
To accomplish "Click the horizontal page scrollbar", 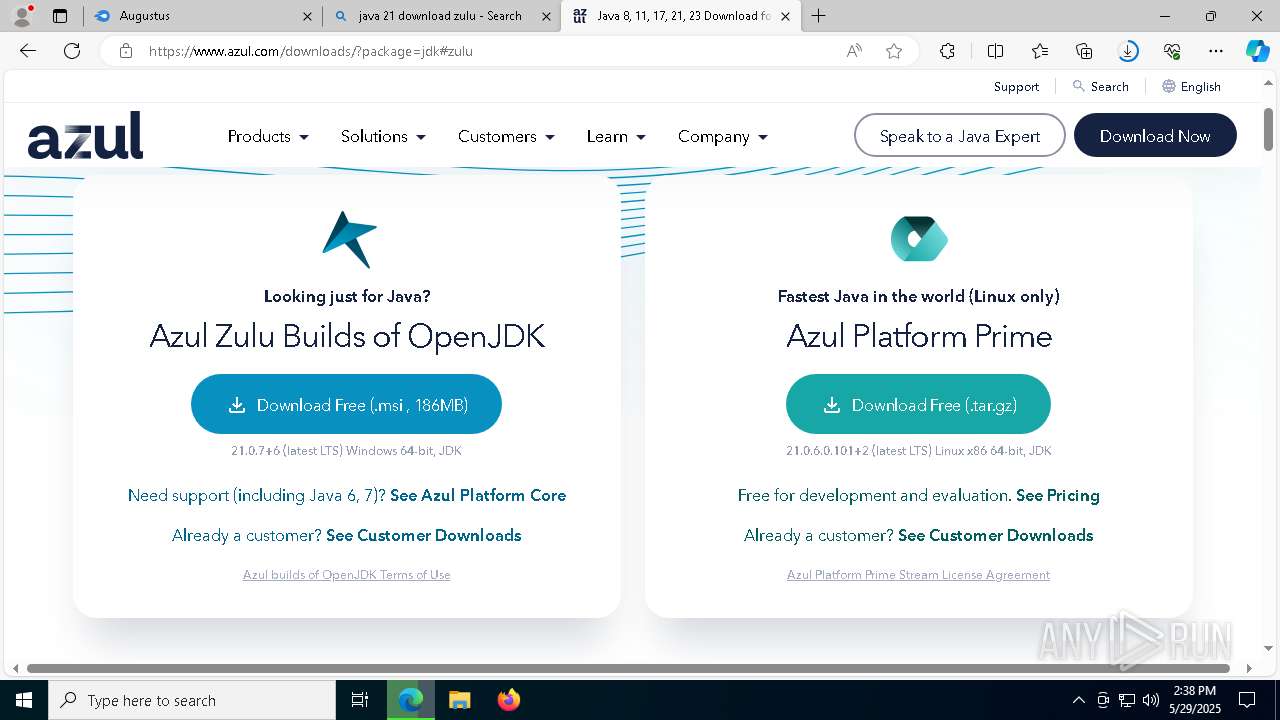I will (x=628, y=668).
